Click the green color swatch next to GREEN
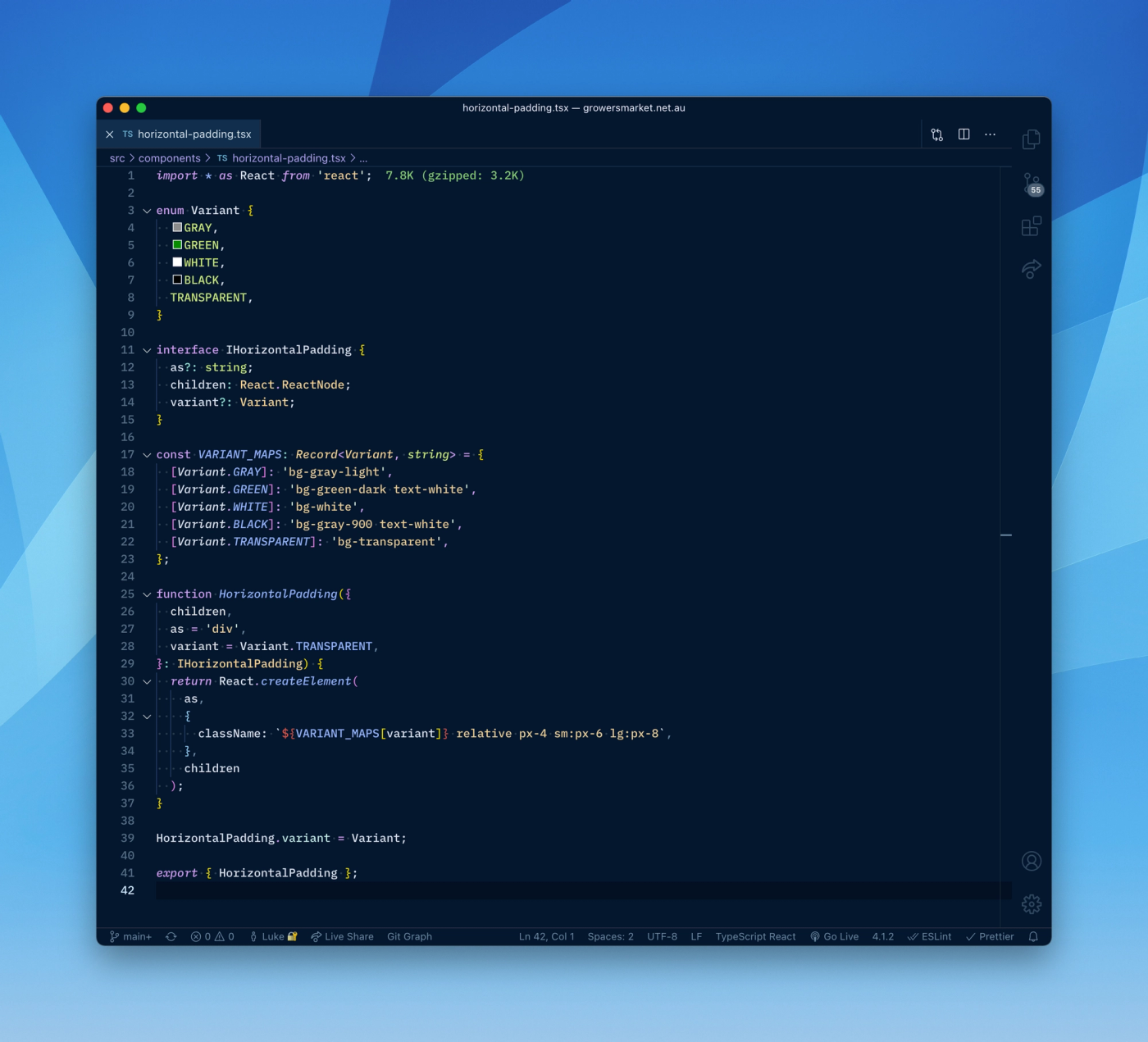 175,244
